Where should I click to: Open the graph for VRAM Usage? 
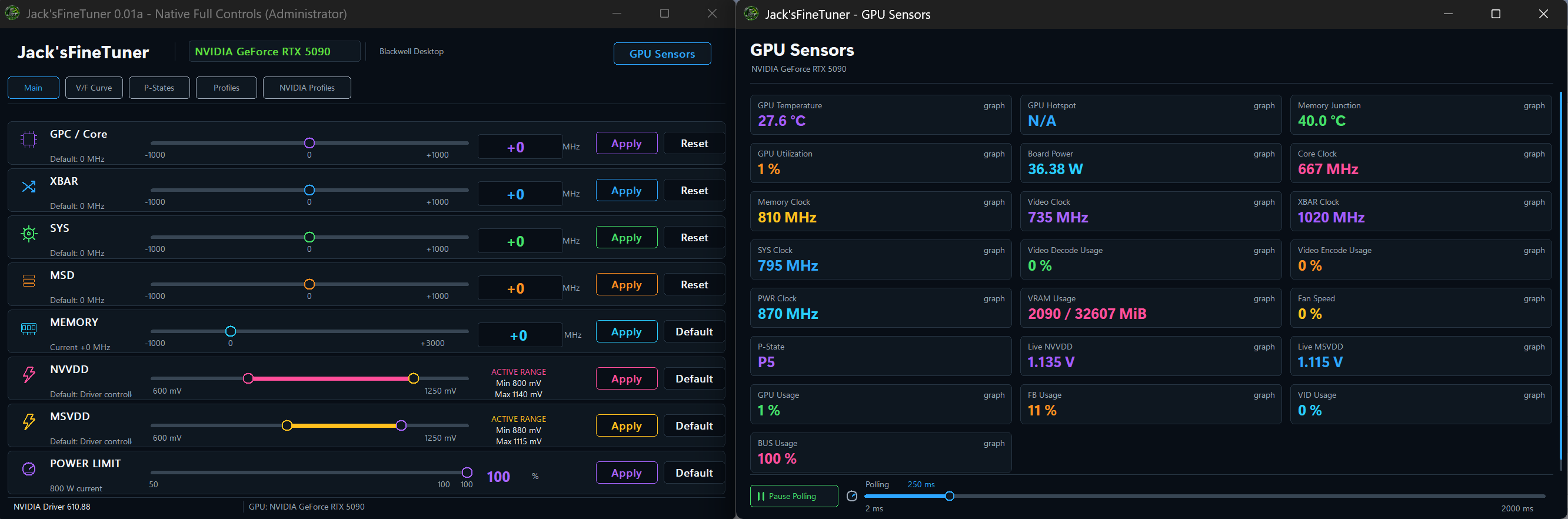(1264, 299)
